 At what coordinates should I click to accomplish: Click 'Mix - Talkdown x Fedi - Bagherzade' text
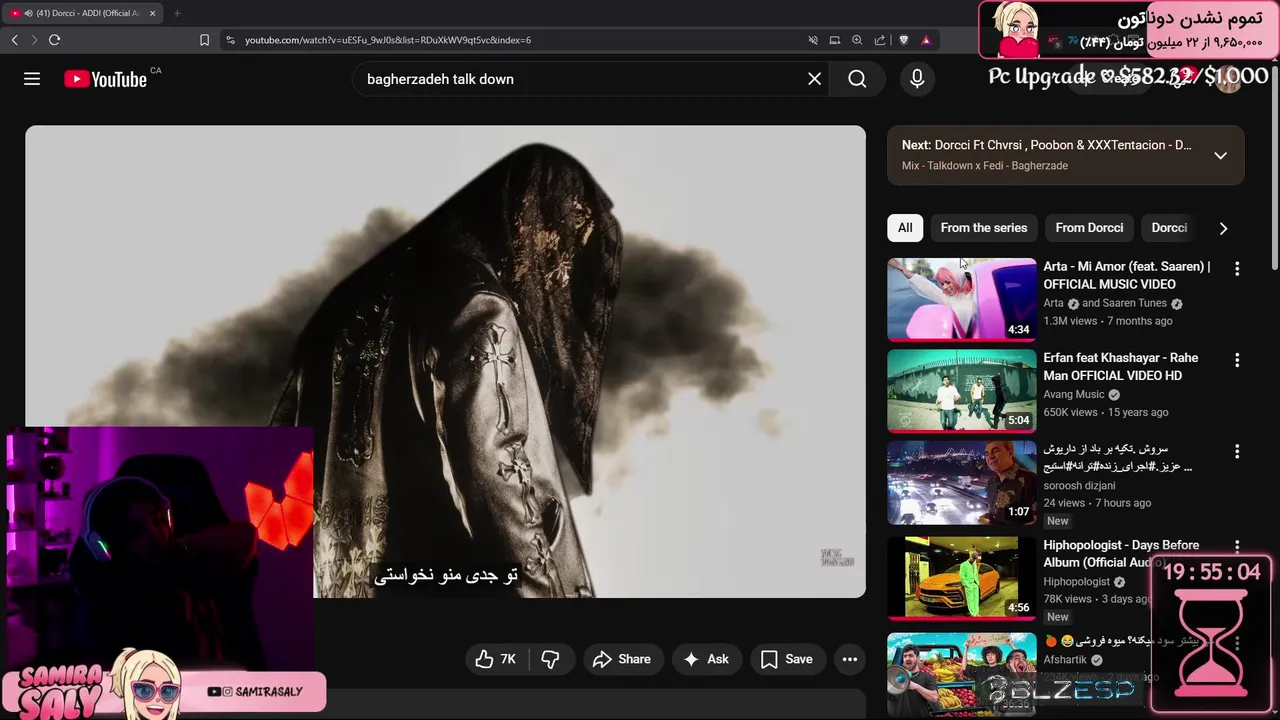coord(984,166)
